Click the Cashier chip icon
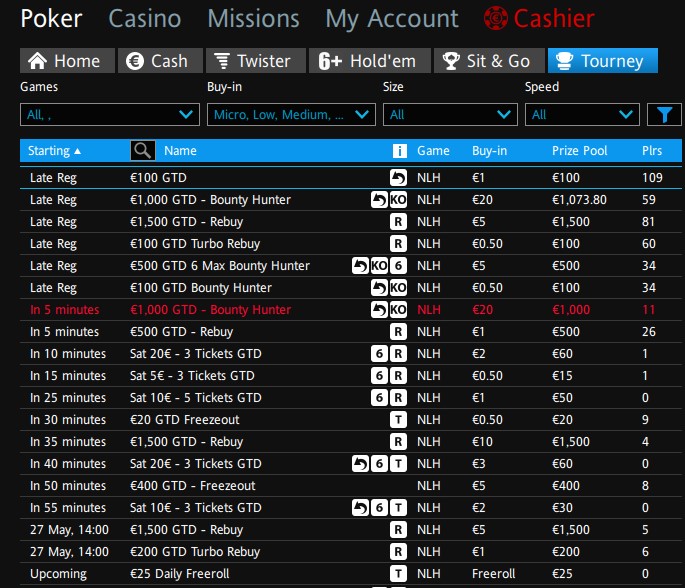 (495, 18)
